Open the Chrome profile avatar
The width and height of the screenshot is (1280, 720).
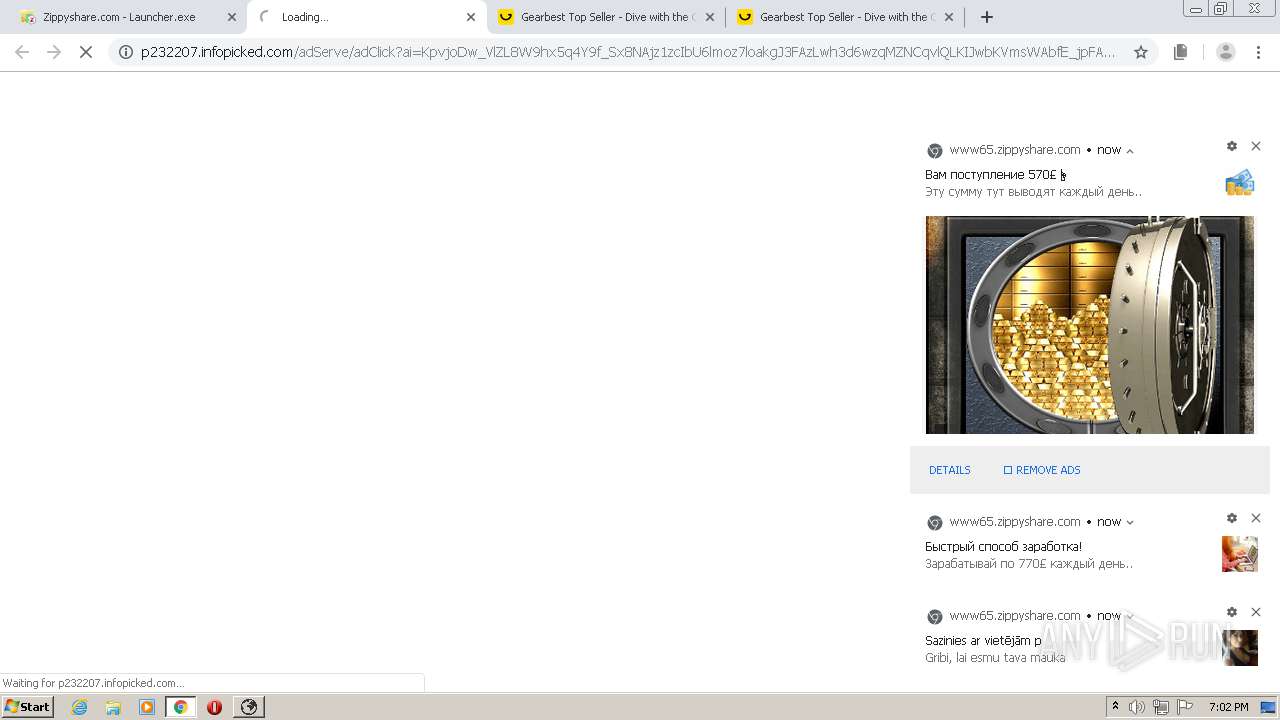[1226, 52]
